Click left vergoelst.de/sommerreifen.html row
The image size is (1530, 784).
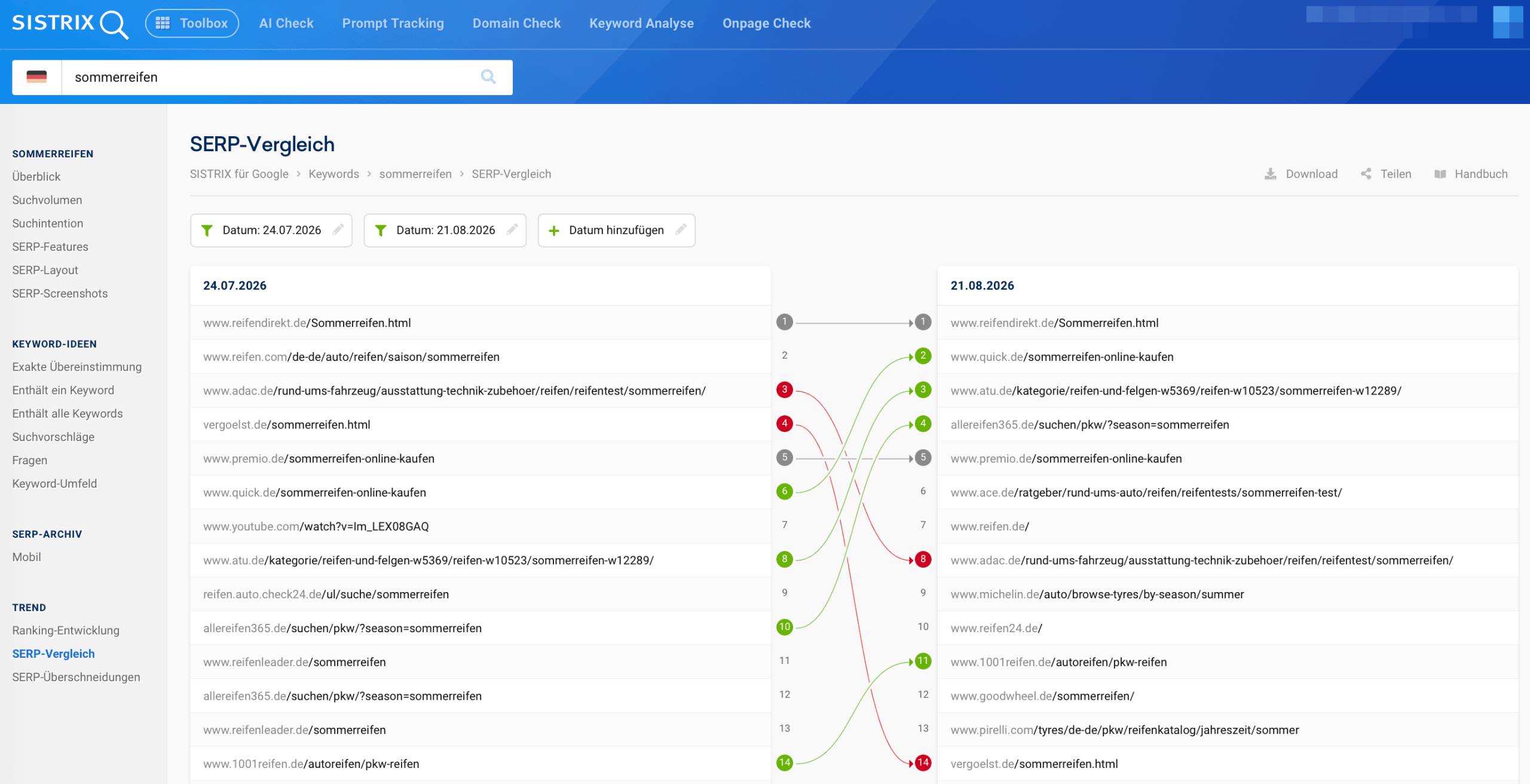(x=481, y=425)
